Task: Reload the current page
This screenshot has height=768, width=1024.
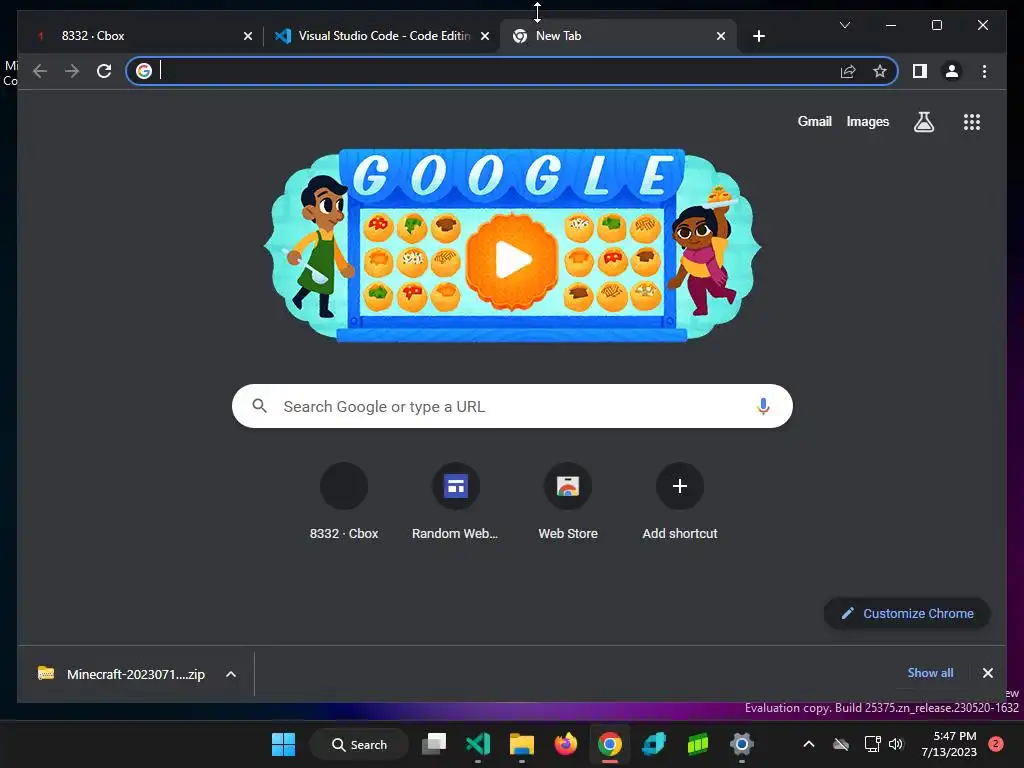Action: coord(104,71)
